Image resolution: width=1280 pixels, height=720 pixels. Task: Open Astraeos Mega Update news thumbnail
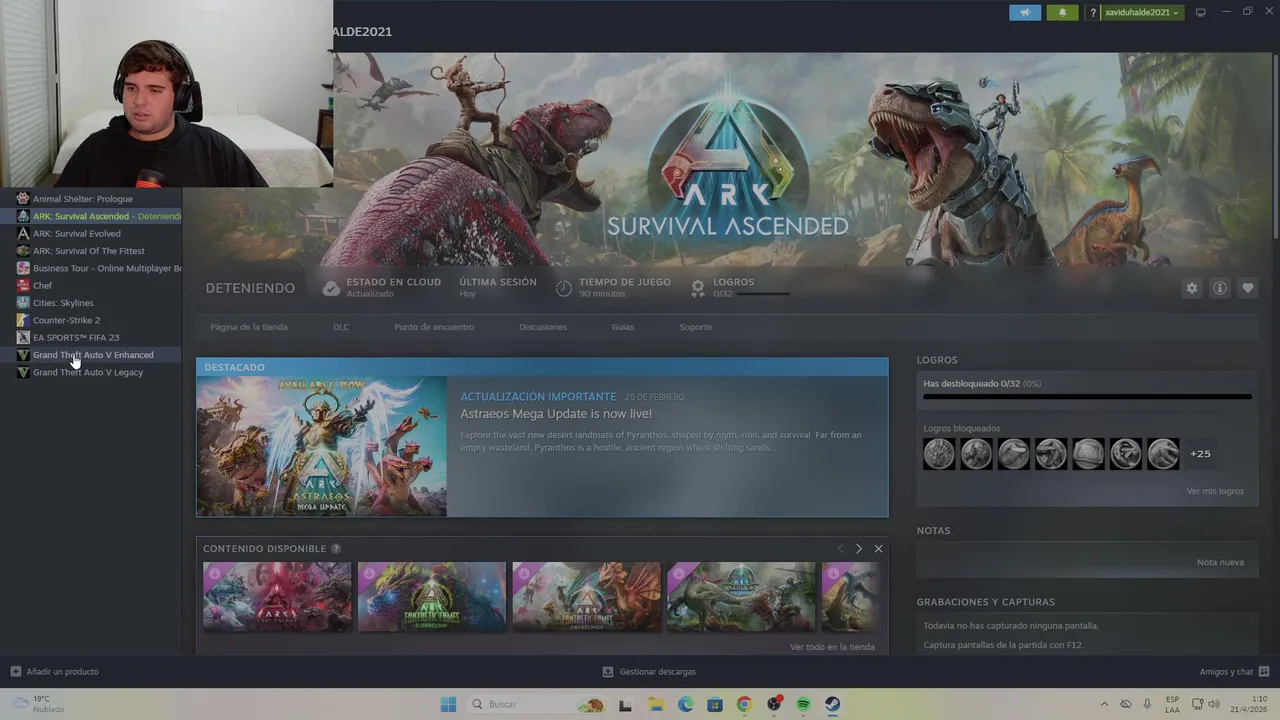click(322, 446)
